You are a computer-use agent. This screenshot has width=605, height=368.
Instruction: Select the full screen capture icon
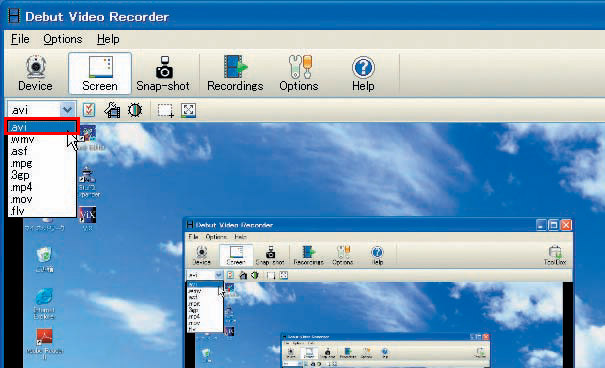tap(188, 110)
